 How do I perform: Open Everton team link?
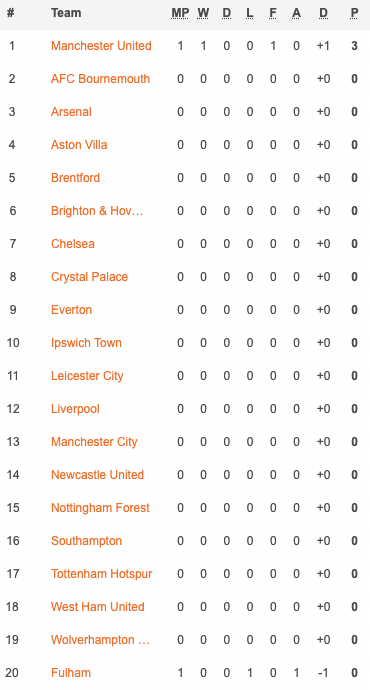point(71,310)
